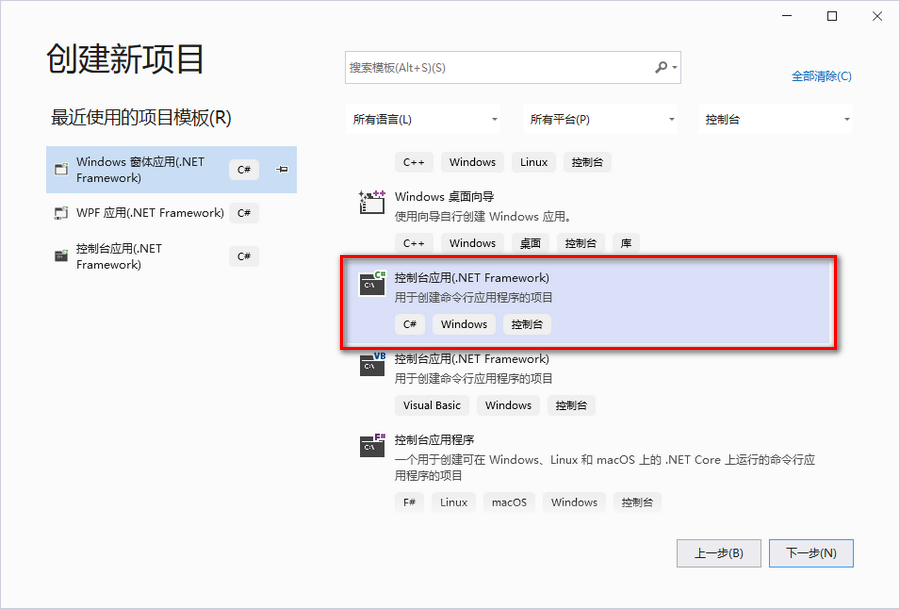This screenshot has width=900, height=609.
Task: Close the 创建新项目 dialog
Action: 877,16
